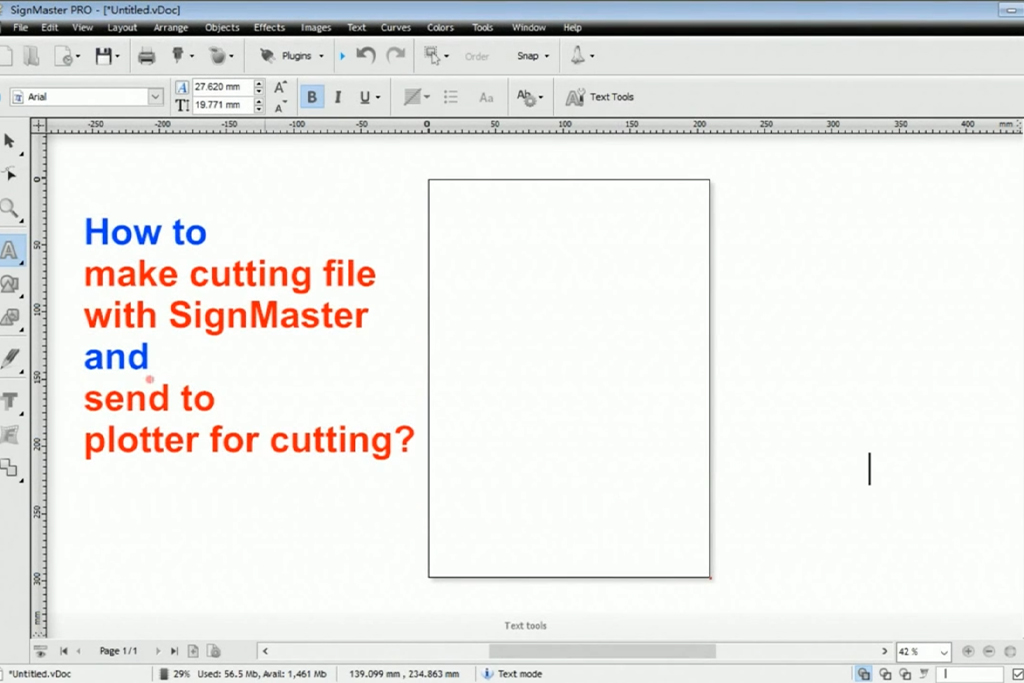Click the Redo arrow icon

[396, 56]
